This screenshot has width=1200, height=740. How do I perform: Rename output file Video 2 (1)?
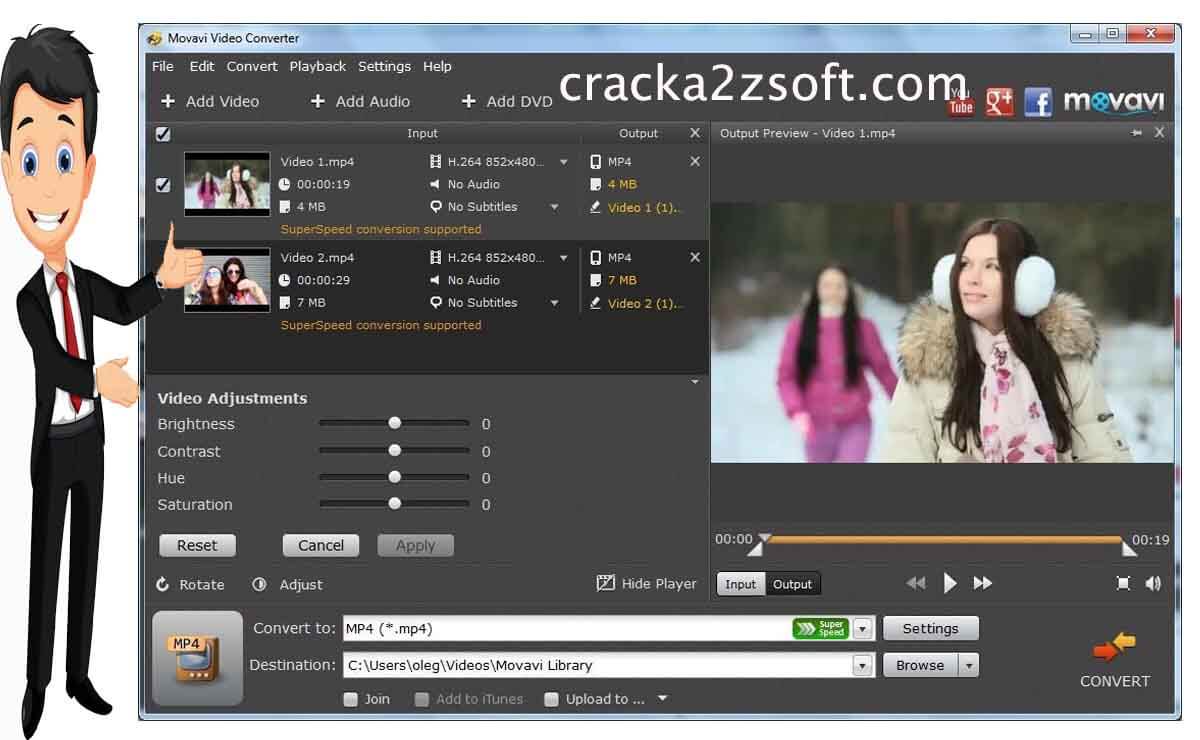click(x=635, y=303)
